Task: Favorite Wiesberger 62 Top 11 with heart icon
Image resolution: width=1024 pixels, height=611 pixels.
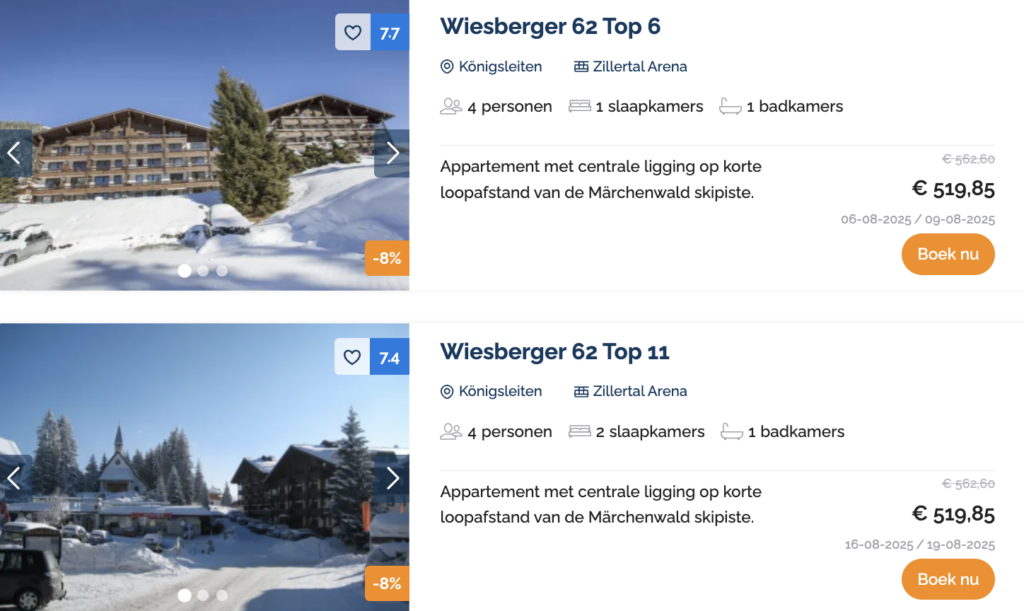Action: coord(353,357)
